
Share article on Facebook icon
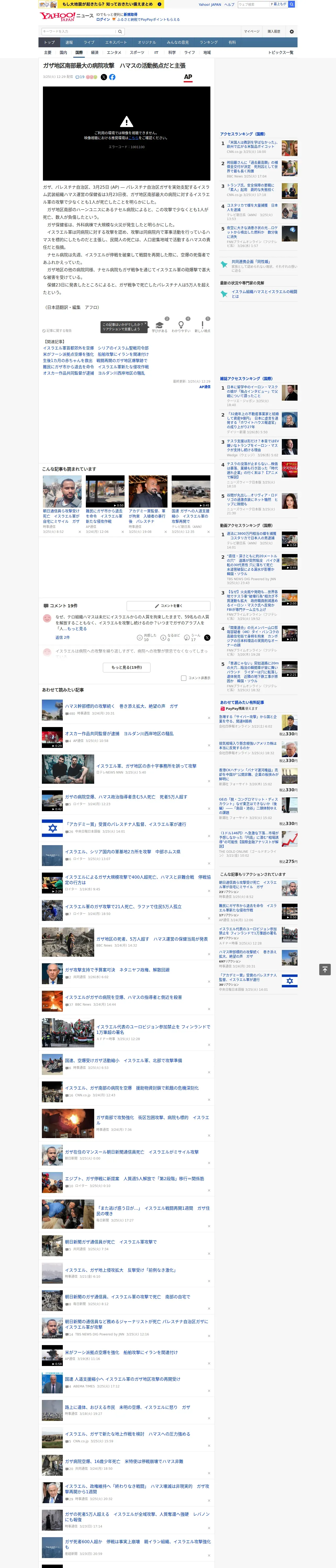112,77
